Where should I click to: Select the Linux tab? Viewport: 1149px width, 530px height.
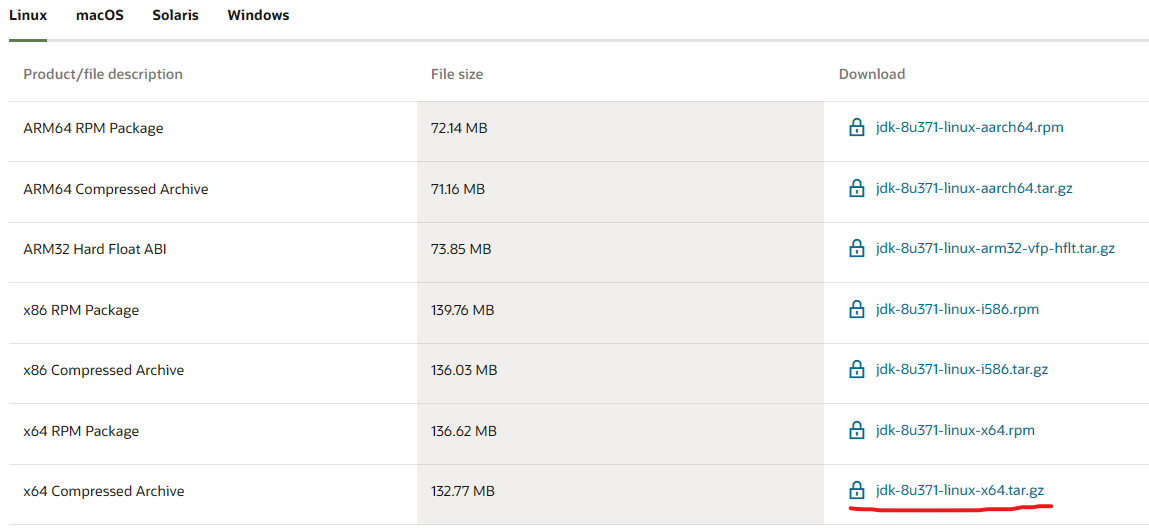coord(28,15)
